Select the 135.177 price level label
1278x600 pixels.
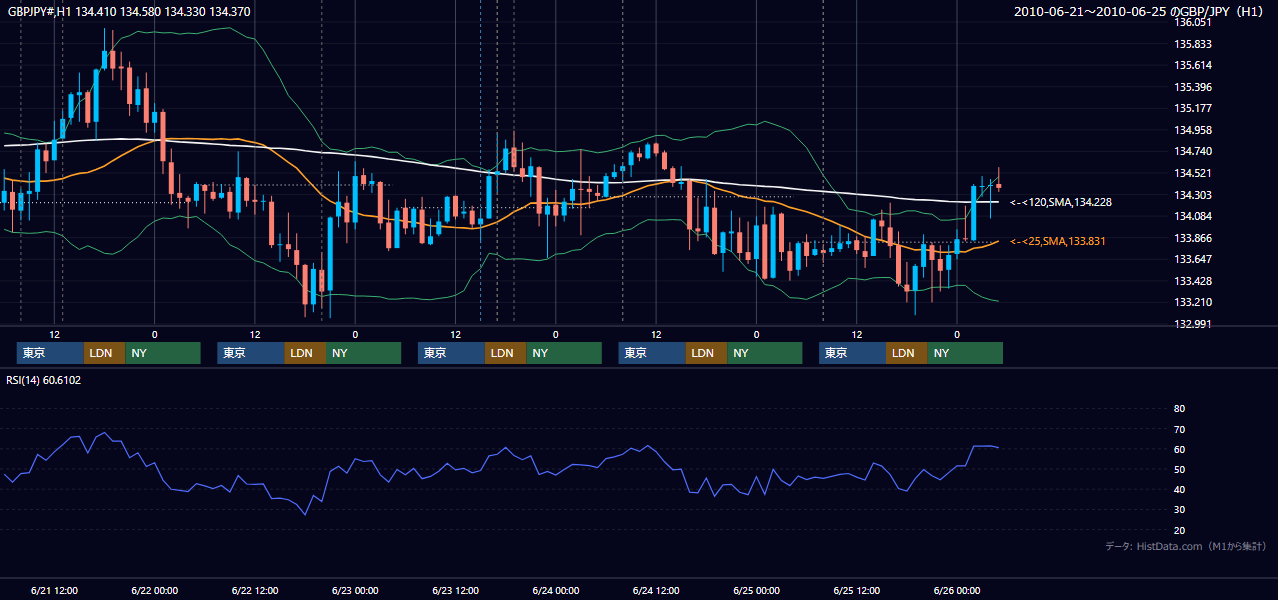(x=1194, y=108)
